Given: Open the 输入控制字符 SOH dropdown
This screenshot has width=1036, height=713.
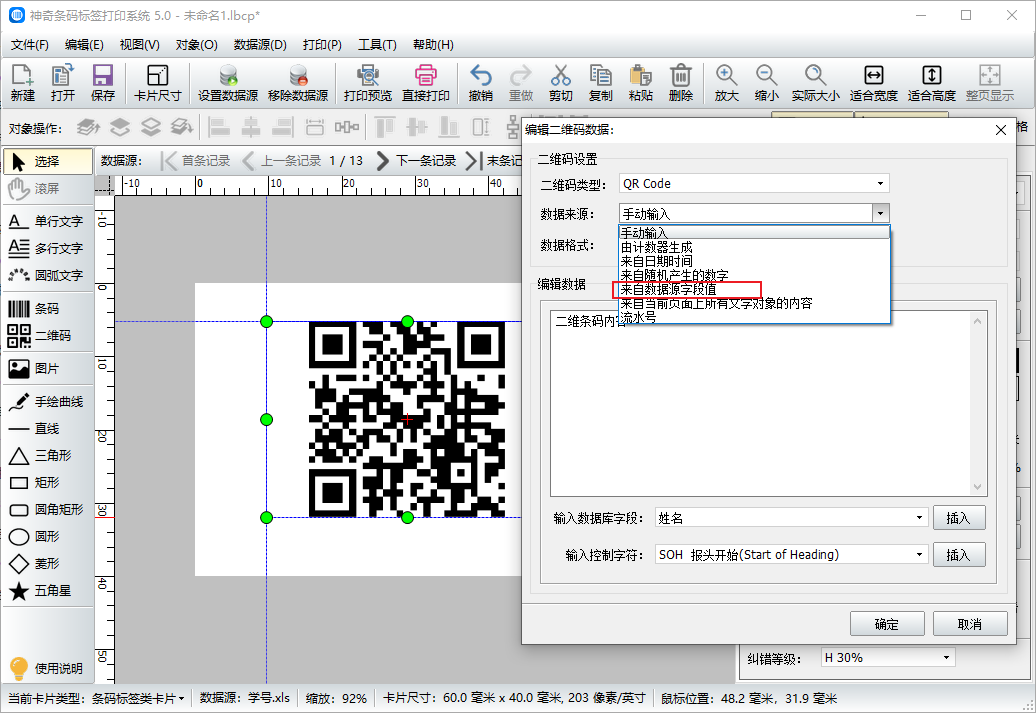Looking at the screenshot, I should (792, 554).
